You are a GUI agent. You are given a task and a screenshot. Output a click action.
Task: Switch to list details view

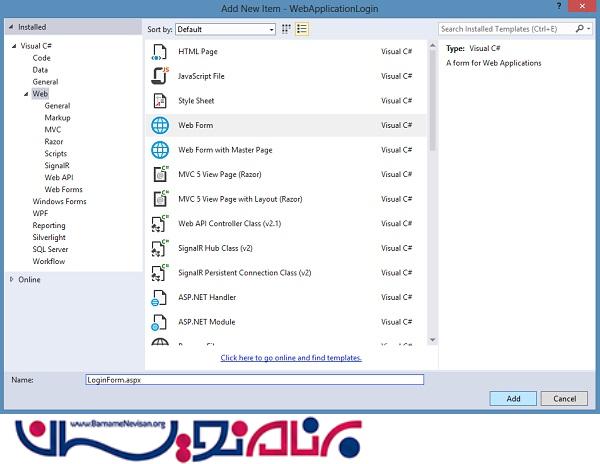[x=302, y=29]
